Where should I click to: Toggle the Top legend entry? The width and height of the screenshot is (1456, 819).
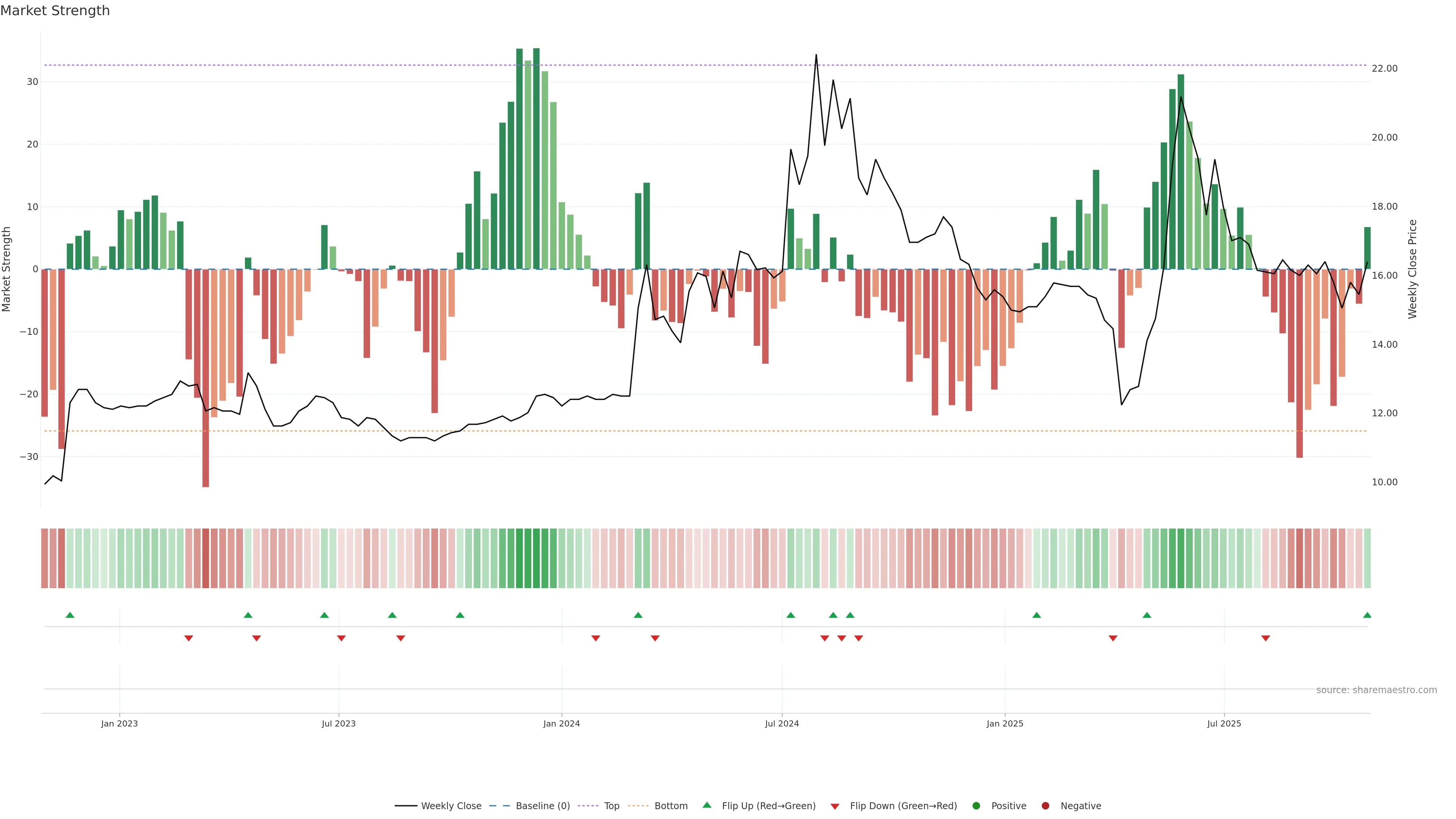tap(611, 805)
